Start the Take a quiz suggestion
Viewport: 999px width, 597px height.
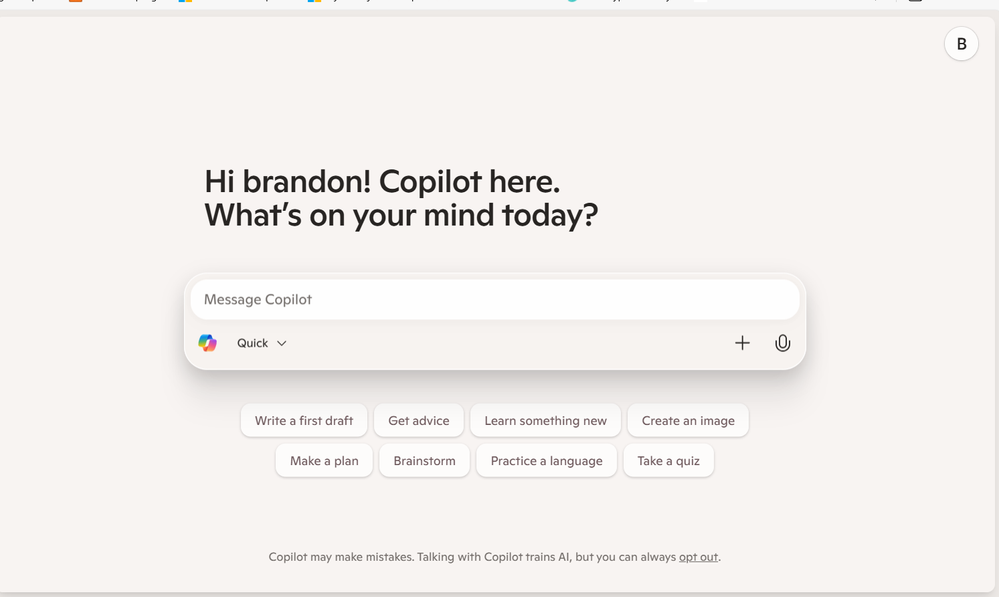click(668, 461)
